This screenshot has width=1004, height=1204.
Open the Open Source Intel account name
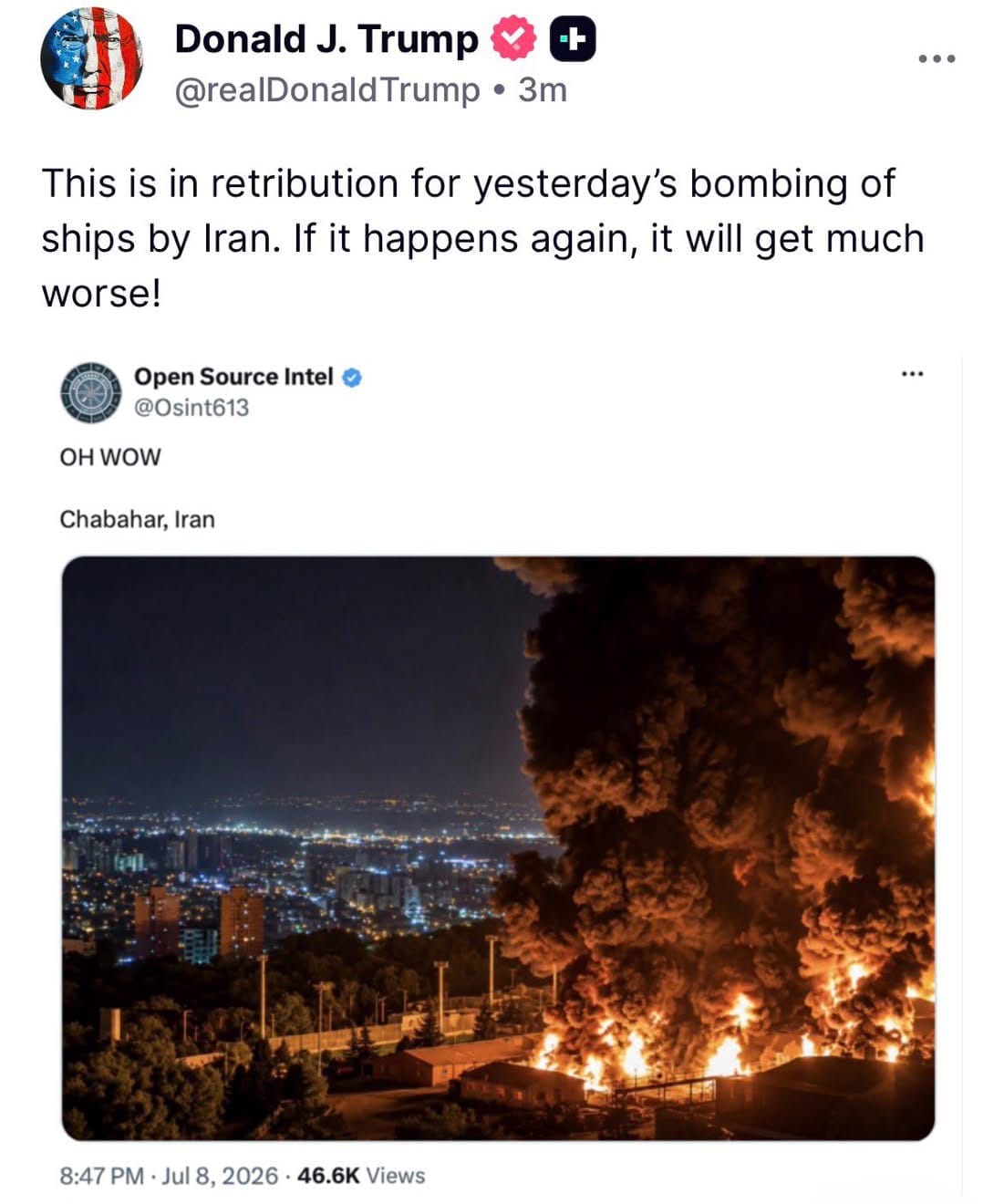pos(233,377)
